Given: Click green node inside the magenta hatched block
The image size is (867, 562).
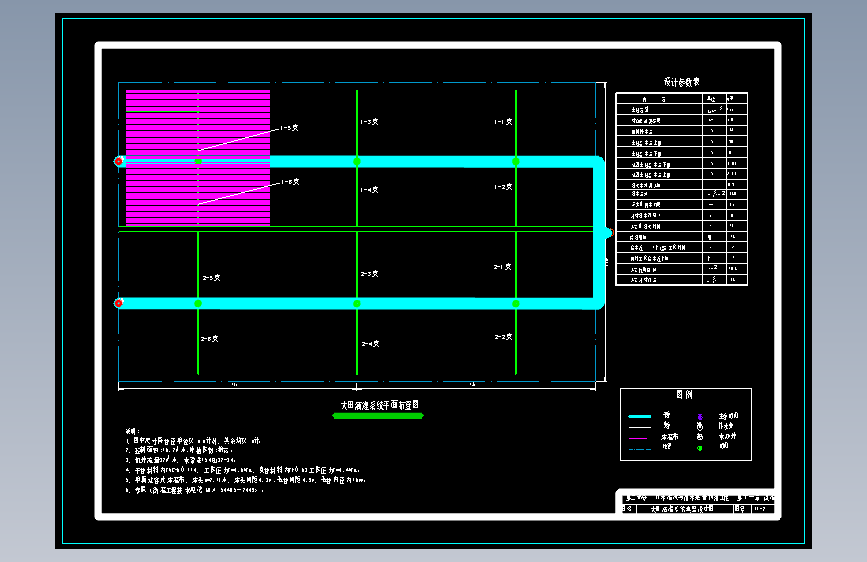Looking at the screenshot, I should pos(198,162).
